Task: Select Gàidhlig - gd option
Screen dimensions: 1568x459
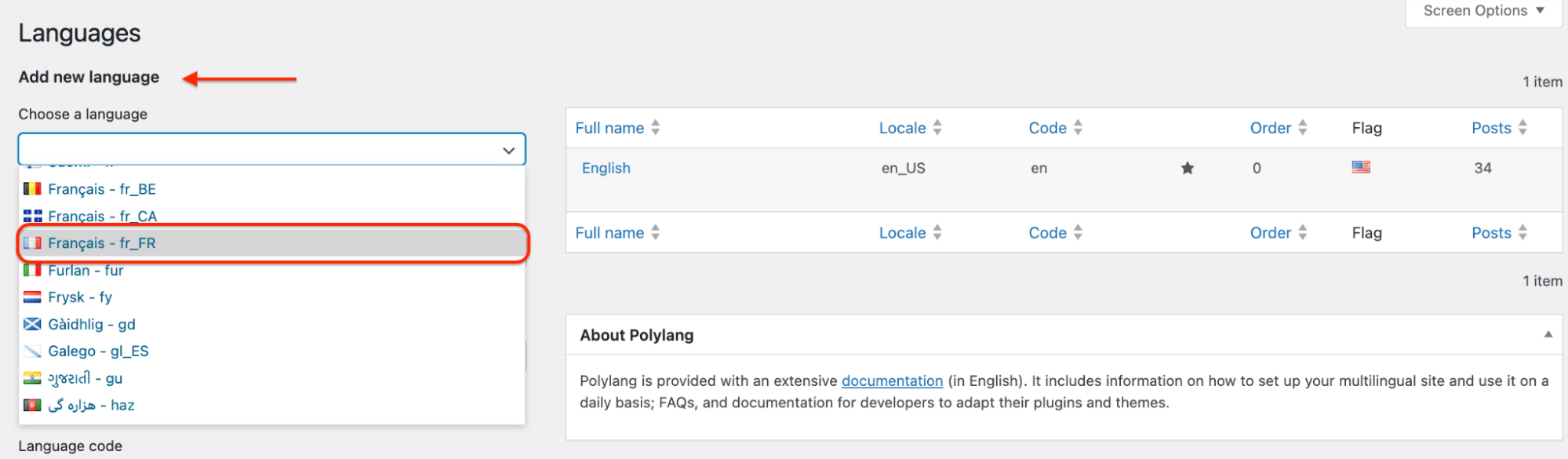Action: (271, 324)
